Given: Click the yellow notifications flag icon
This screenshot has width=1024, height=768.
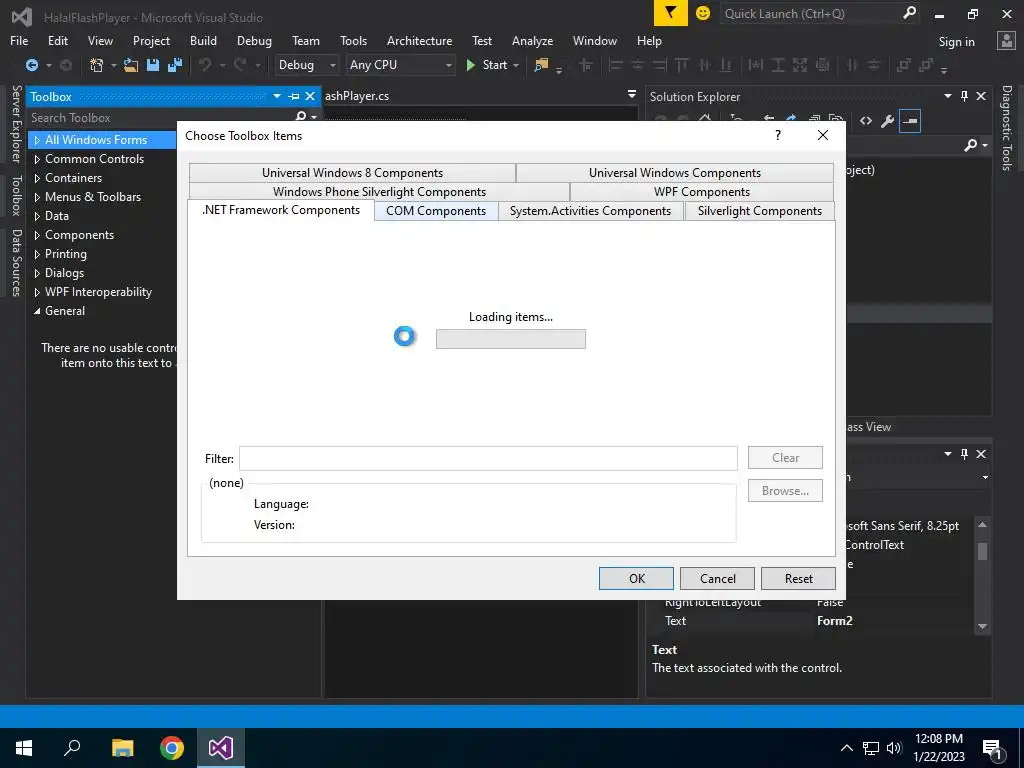Looking at the screenshot, I should point(671,12).
